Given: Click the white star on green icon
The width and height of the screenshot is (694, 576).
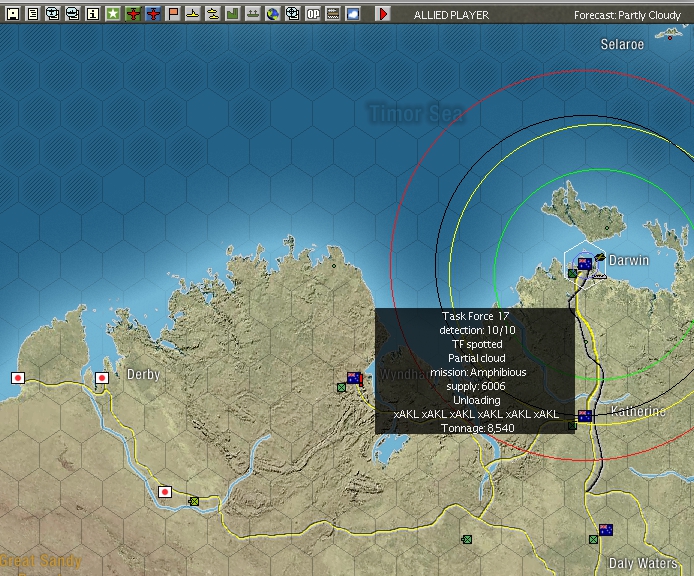Looking at the screenshot, I should 113,14.
